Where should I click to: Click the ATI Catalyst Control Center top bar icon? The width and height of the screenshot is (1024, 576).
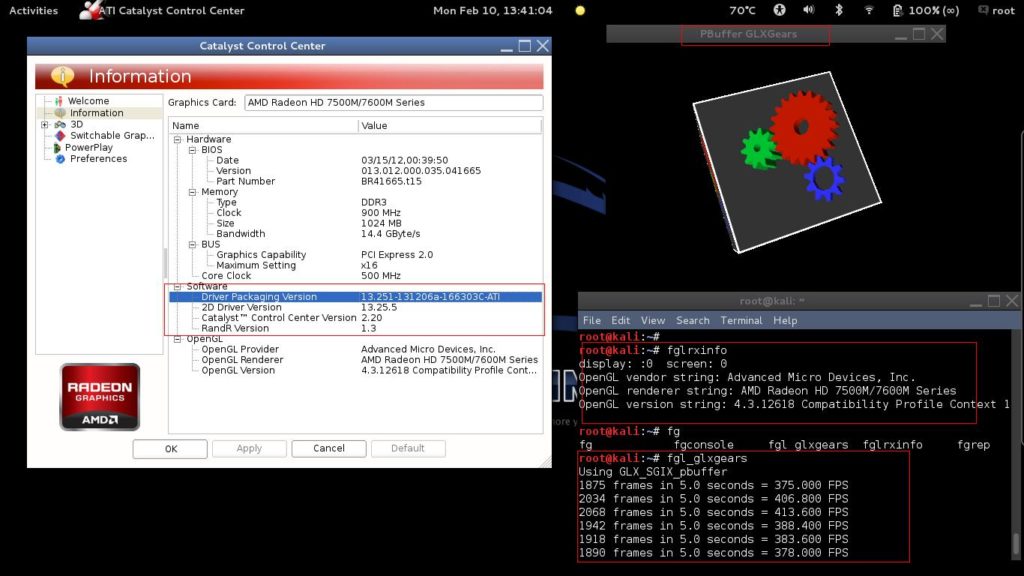(x=90, y=10)
